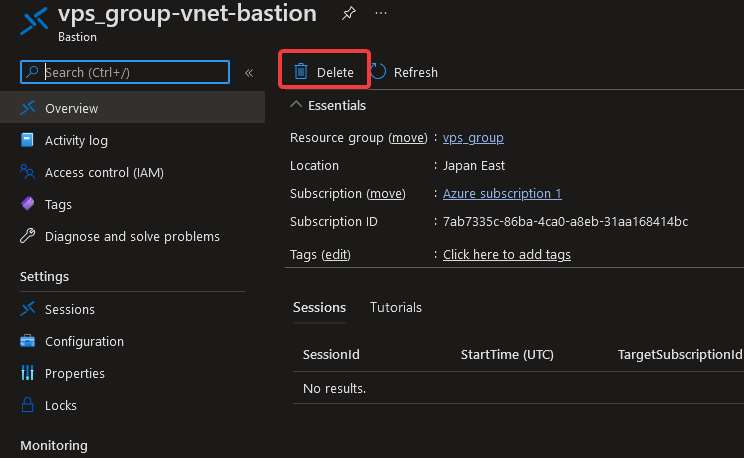Viewport: 744px width, 458px height.
Task: Click the No results. table row
Action: coord(518,388)
